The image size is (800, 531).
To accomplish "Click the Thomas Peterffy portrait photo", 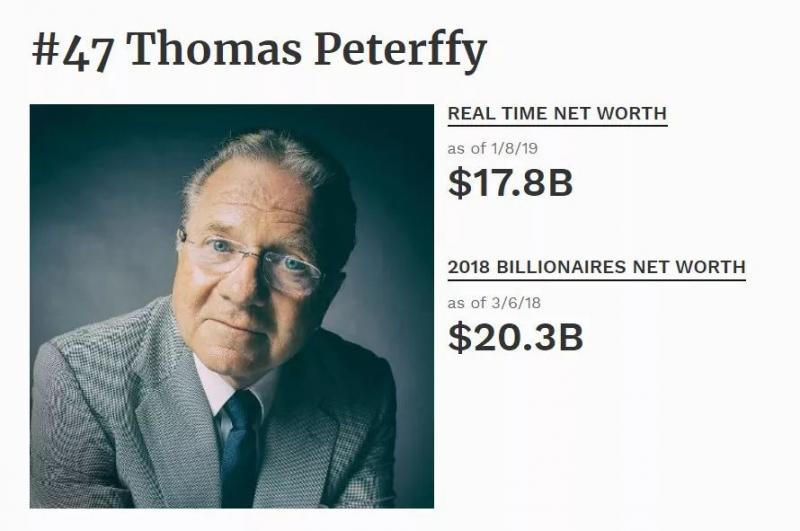I will pyautogui.click(x=231, y=306).
